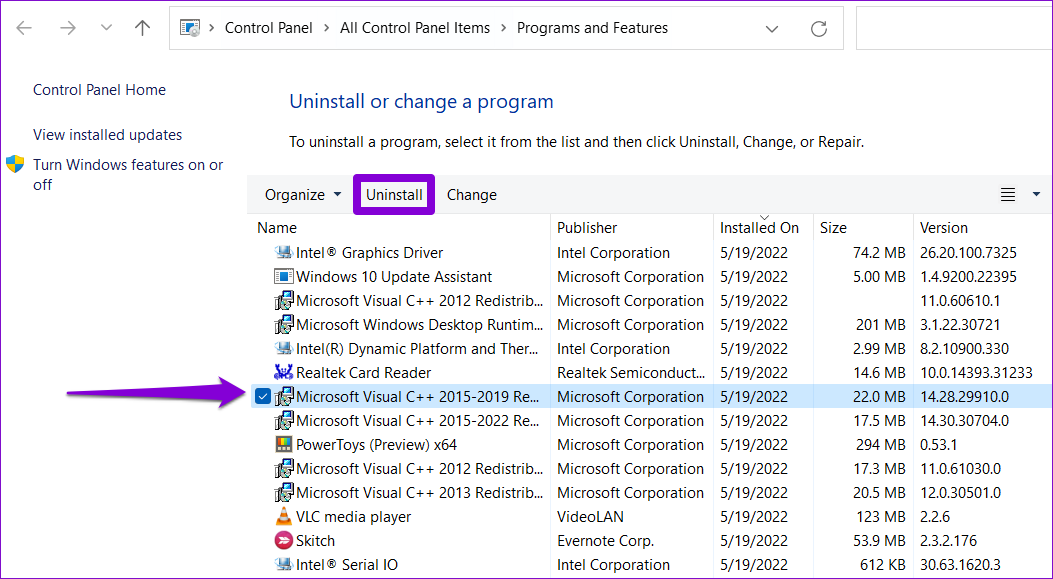
Task: Refresh the Programs and Features list
Action: tap(819, 28)
